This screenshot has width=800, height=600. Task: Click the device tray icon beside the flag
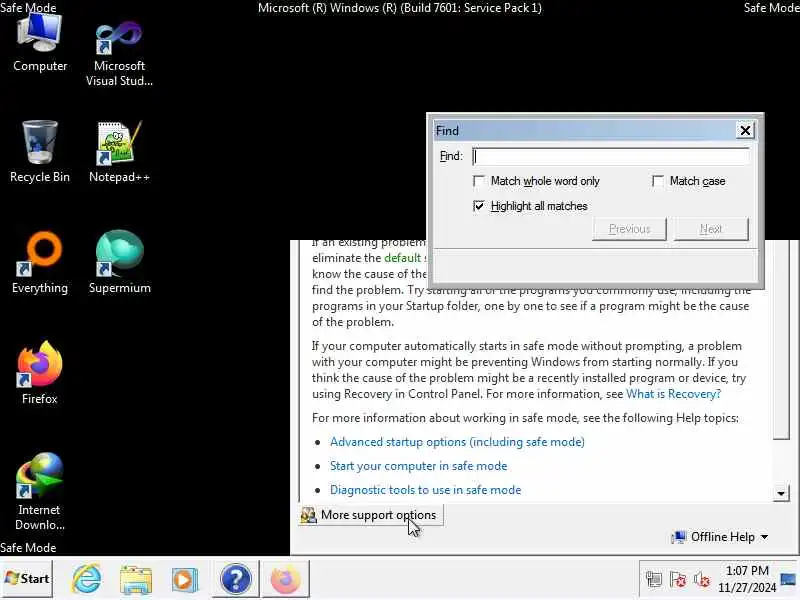(654, 580)
